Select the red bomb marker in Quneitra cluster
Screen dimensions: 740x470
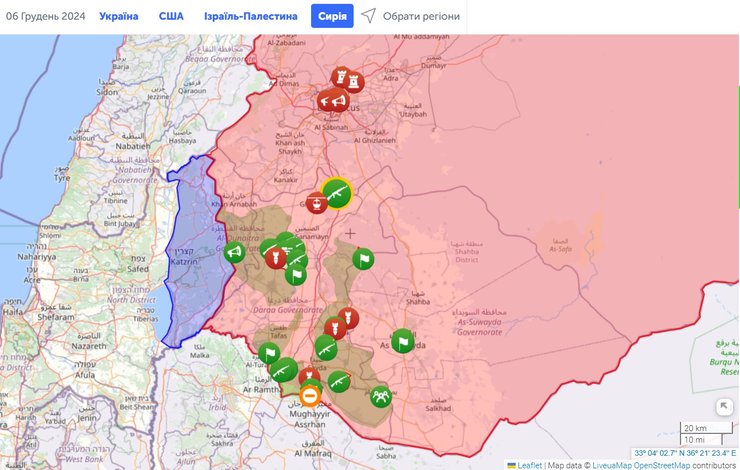click(x=275, y=258)
